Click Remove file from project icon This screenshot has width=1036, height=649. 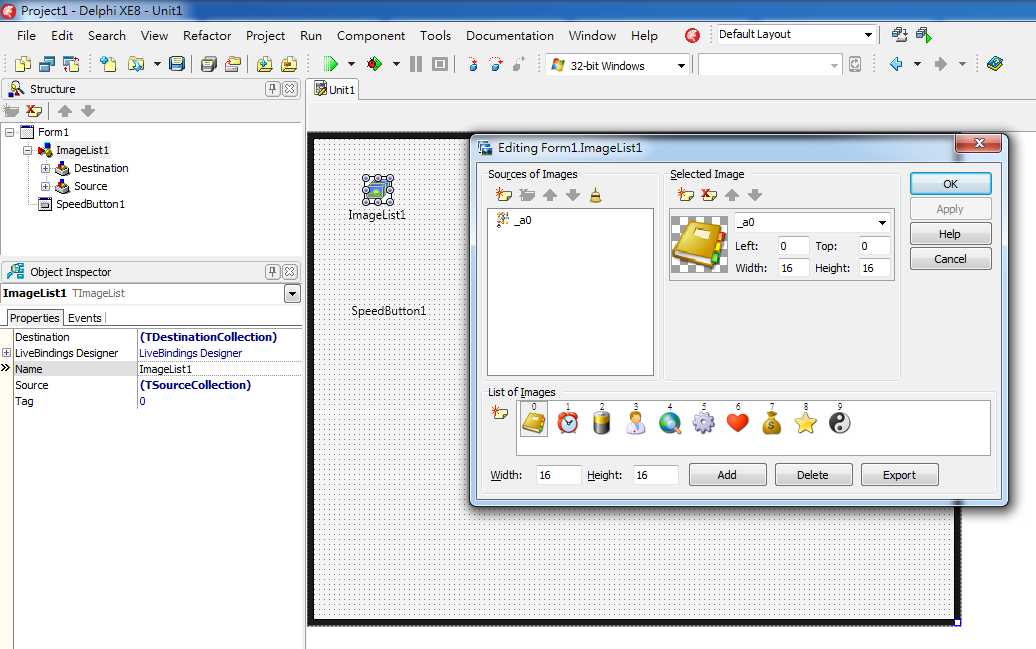289,64
